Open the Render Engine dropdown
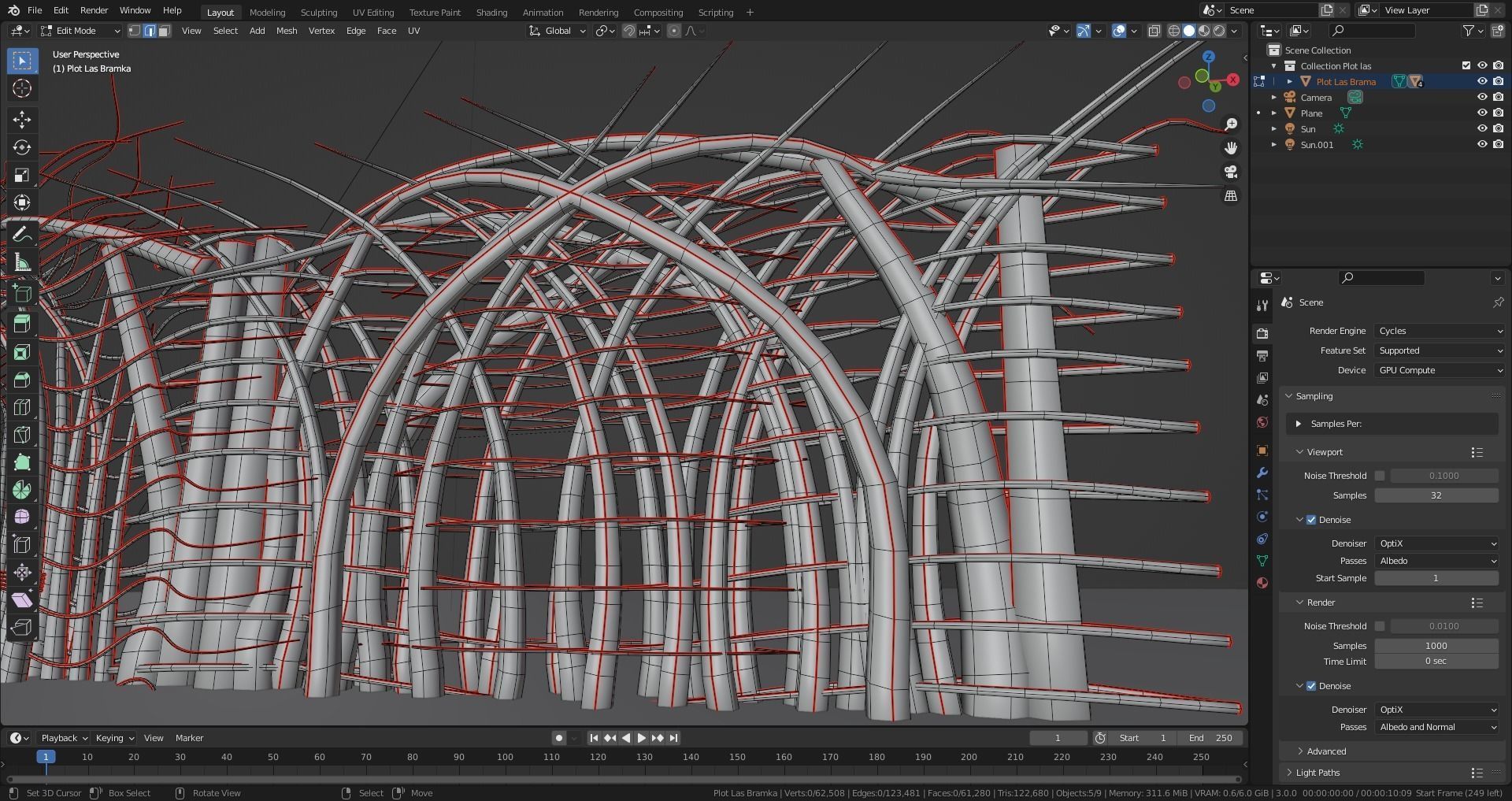1512x801 pixels. coord(1439,331)
